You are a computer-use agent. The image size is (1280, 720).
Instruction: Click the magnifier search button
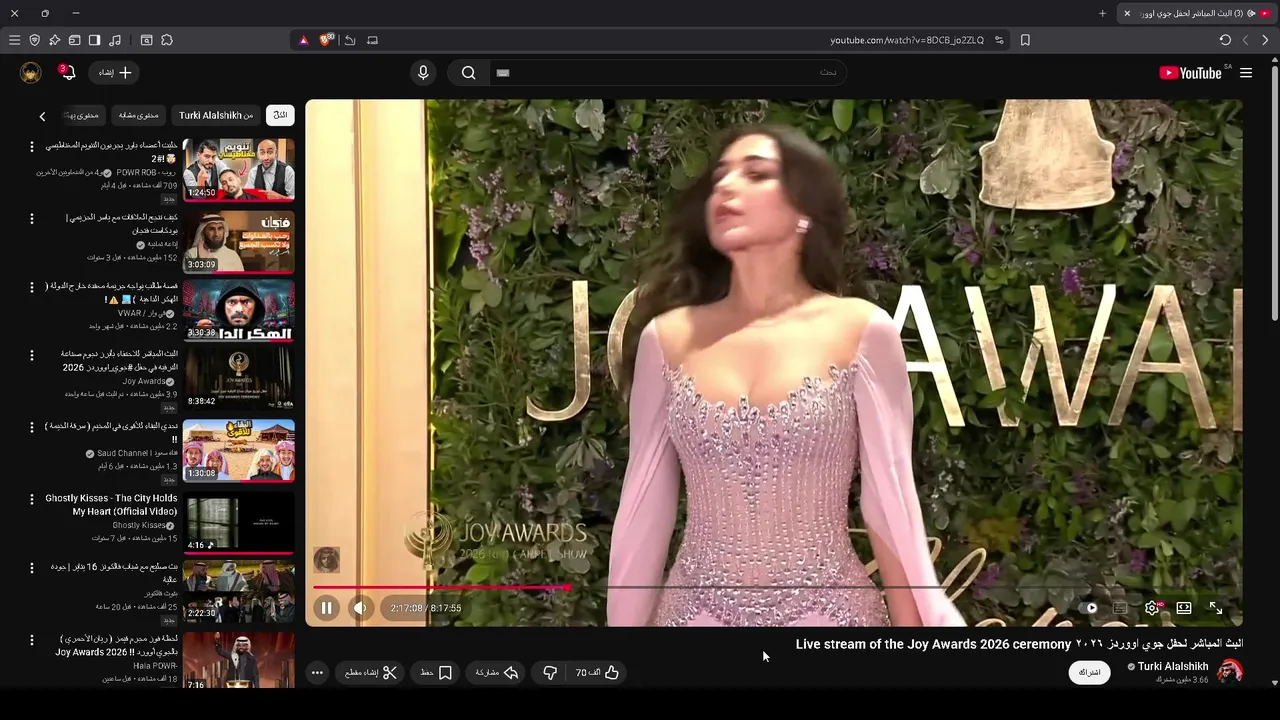tap(468, 73)
